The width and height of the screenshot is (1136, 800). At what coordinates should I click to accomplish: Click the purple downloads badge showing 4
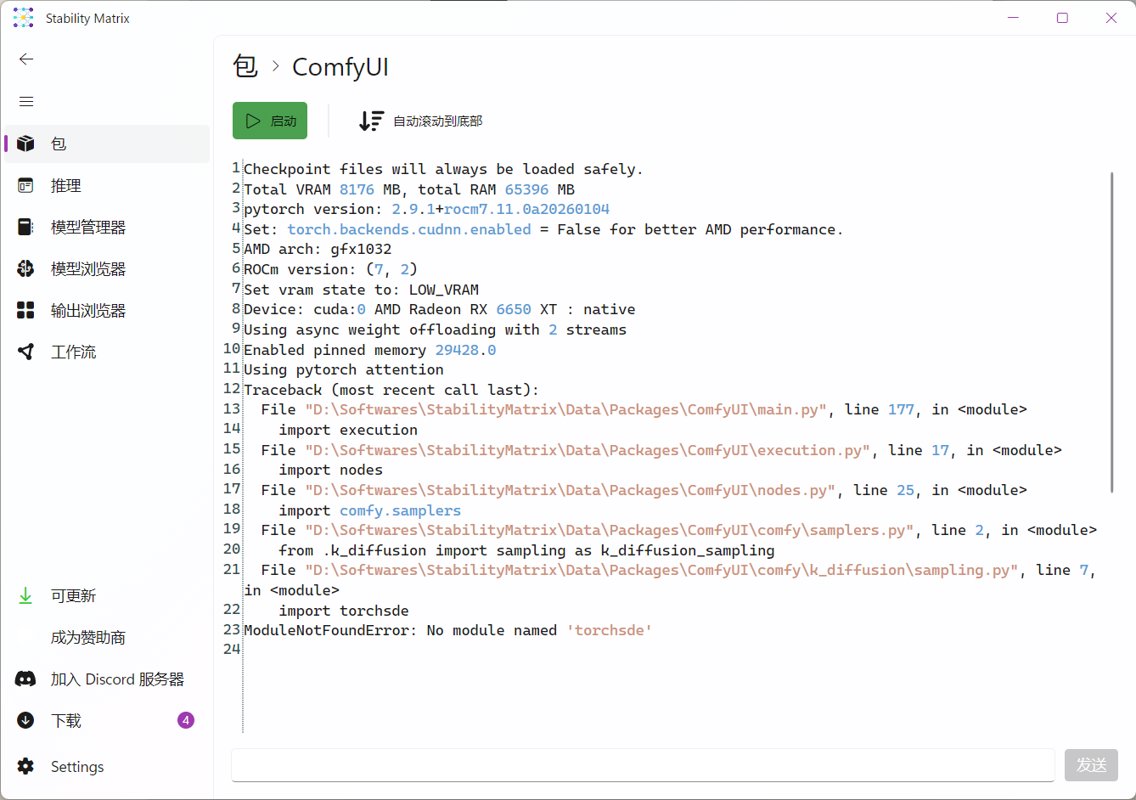[185, 720]
